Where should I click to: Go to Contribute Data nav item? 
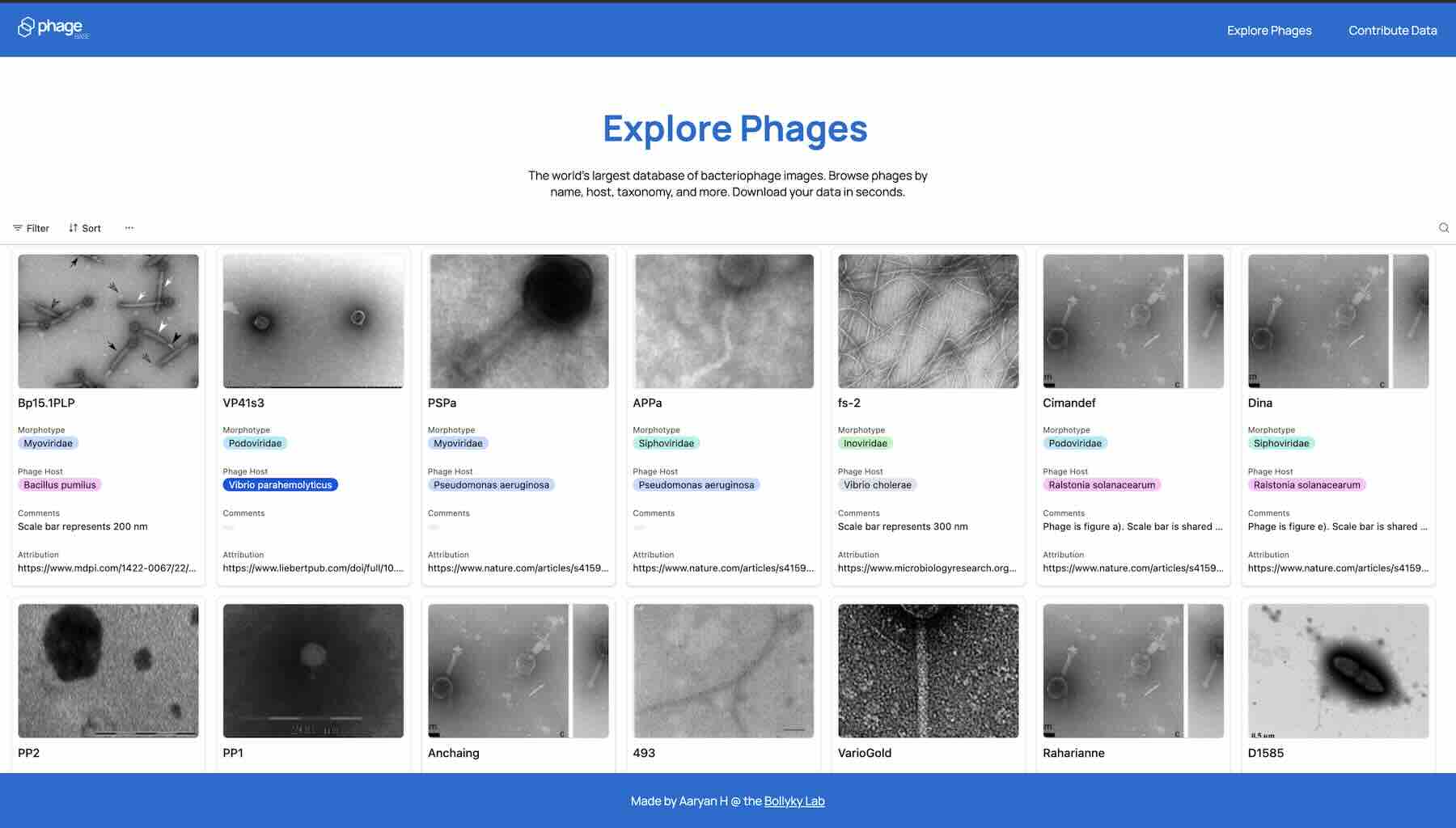point(1392,30)
